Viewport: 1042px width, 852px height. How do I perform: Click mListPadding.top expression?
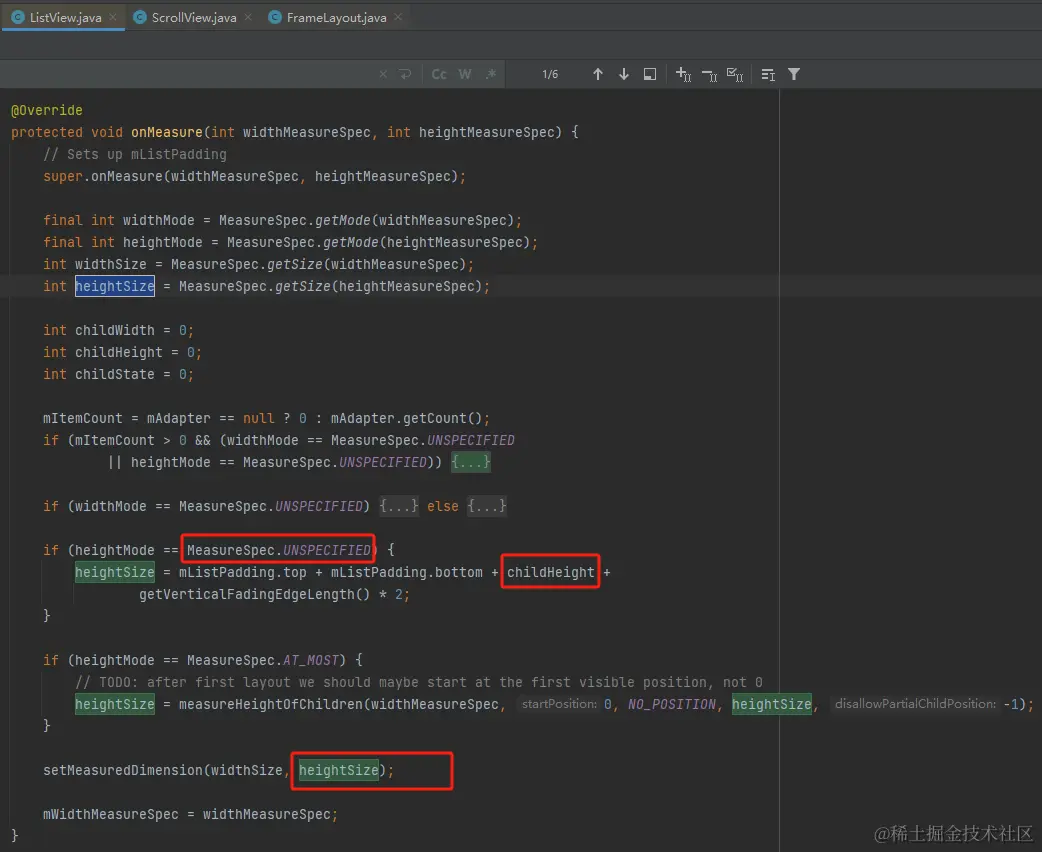(243, 572)
